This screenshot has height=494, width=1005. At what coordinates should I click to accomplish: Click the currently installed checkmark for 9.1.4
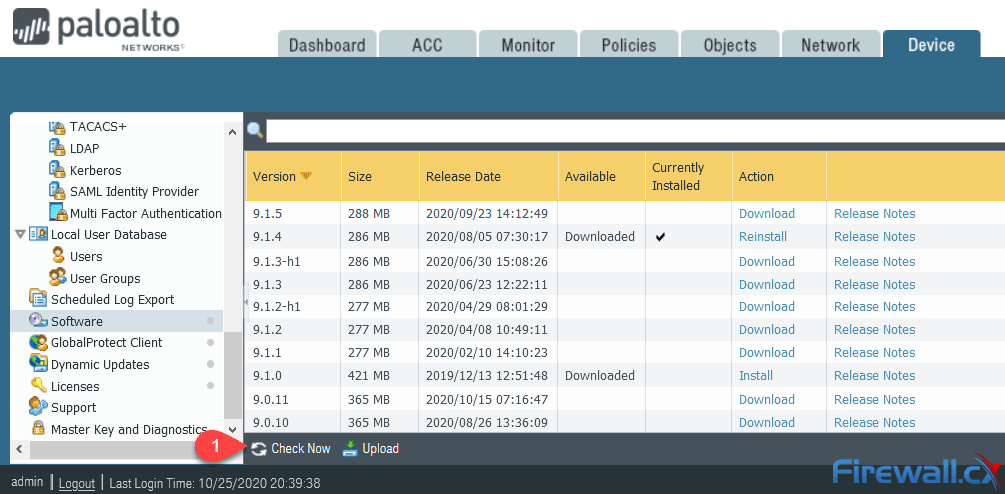[660, 237]
